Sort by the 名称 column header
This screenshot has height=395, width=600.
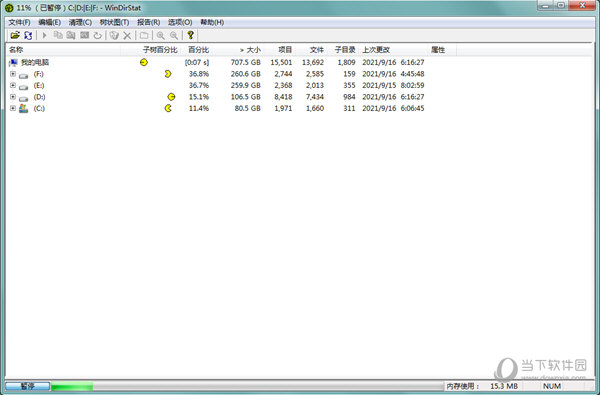pos(64,50)
